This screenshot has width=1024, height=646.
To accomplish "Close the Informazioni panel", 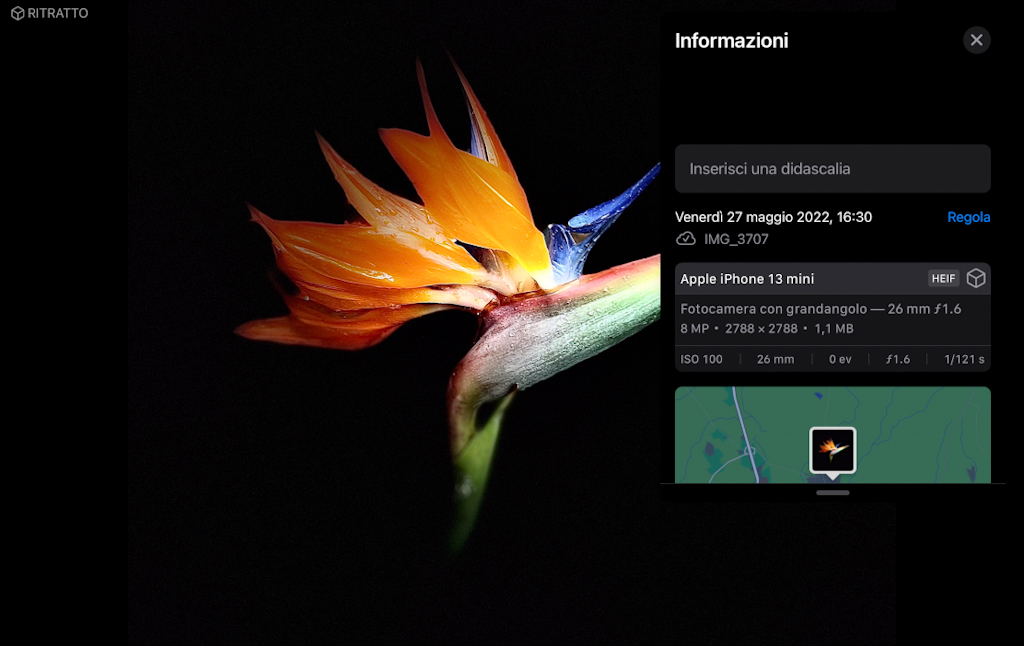I will coord(976,40).
